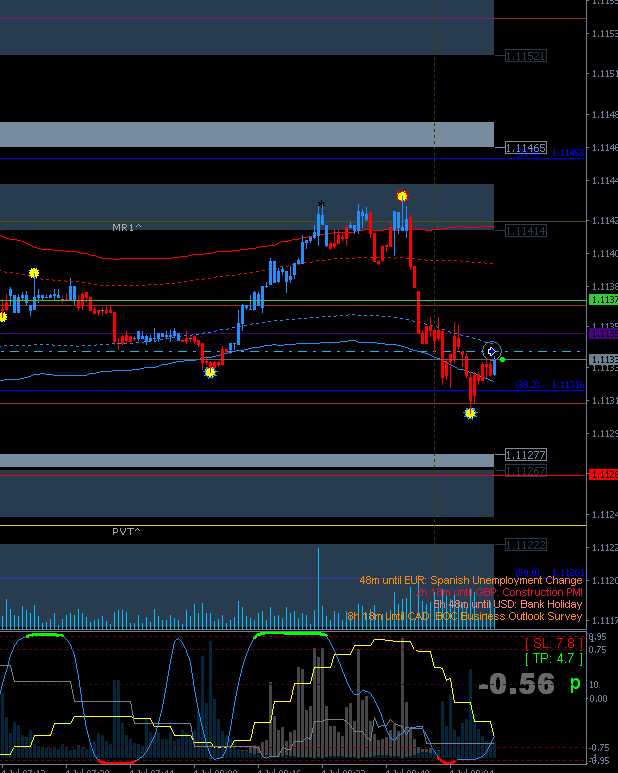Click the 1.1124 value on the price scale

pos(604,515)
